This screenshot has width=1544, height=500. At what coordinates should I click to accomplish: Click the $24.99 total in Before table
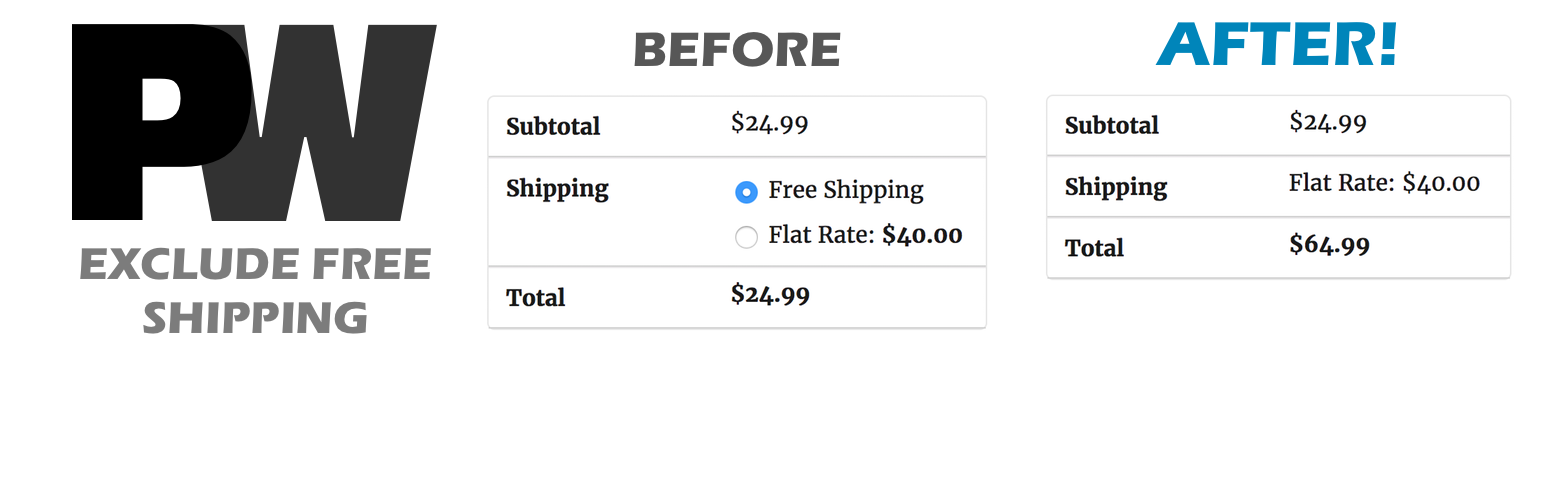coord(770,295)
